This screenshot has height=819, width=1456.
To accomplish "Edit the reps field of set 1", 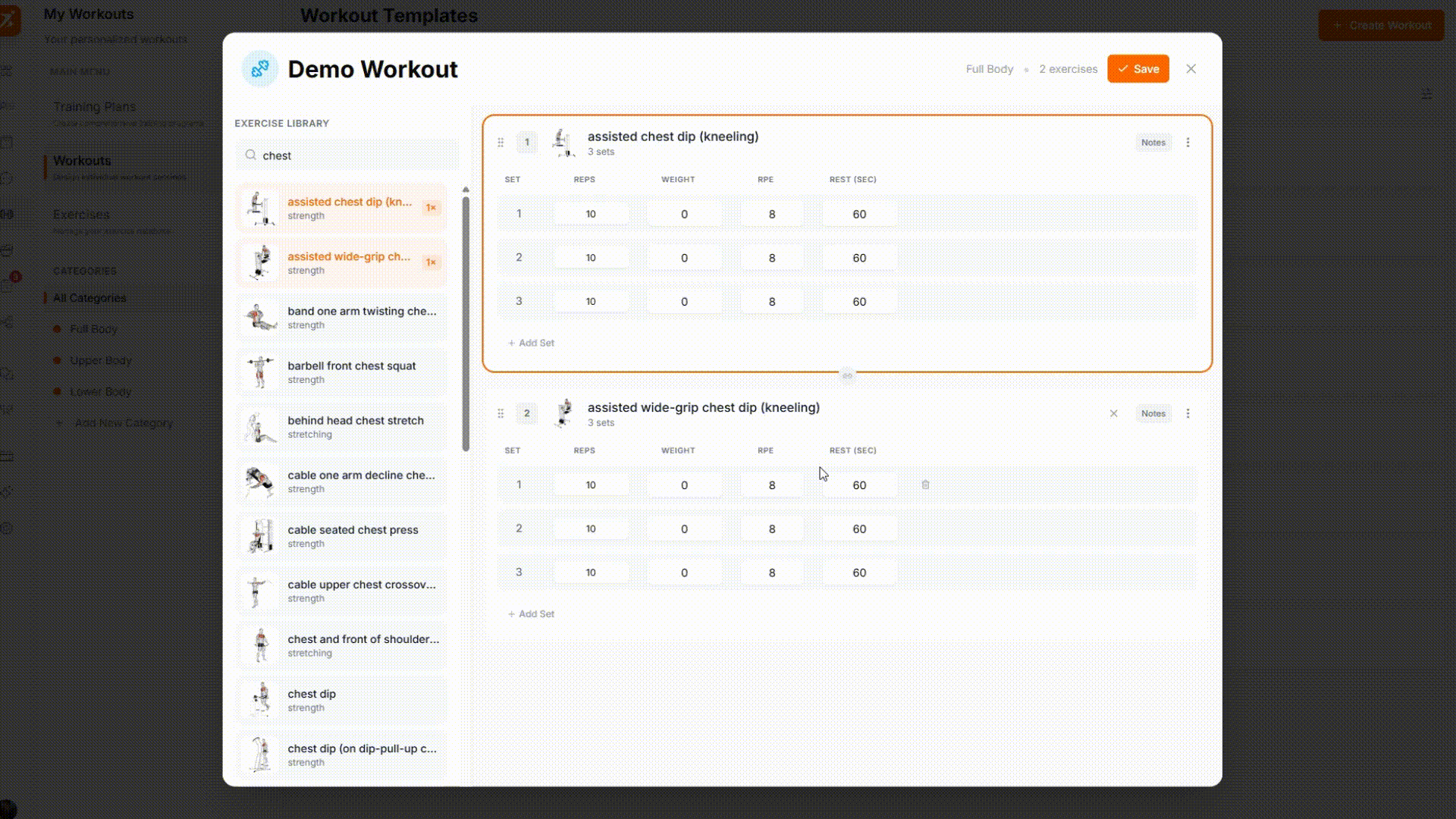I will 591,214.
